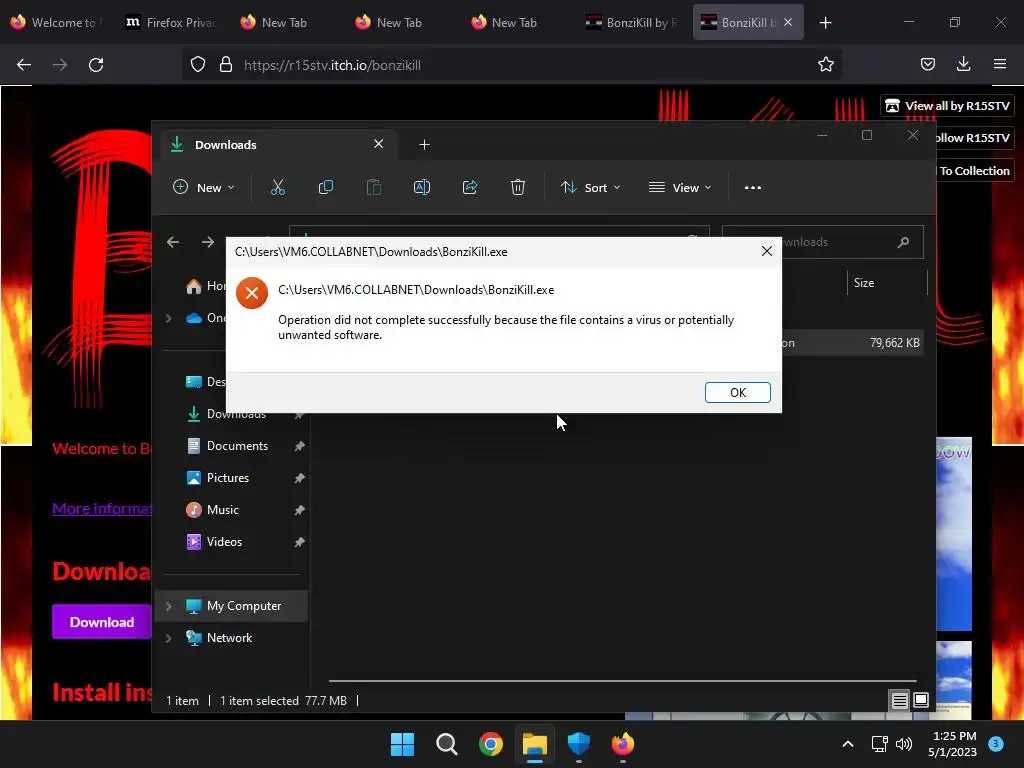This screenshot has width=1024, height=768.
Task: Click the purple Download button on itch page
Action: (x=102, y=622)
